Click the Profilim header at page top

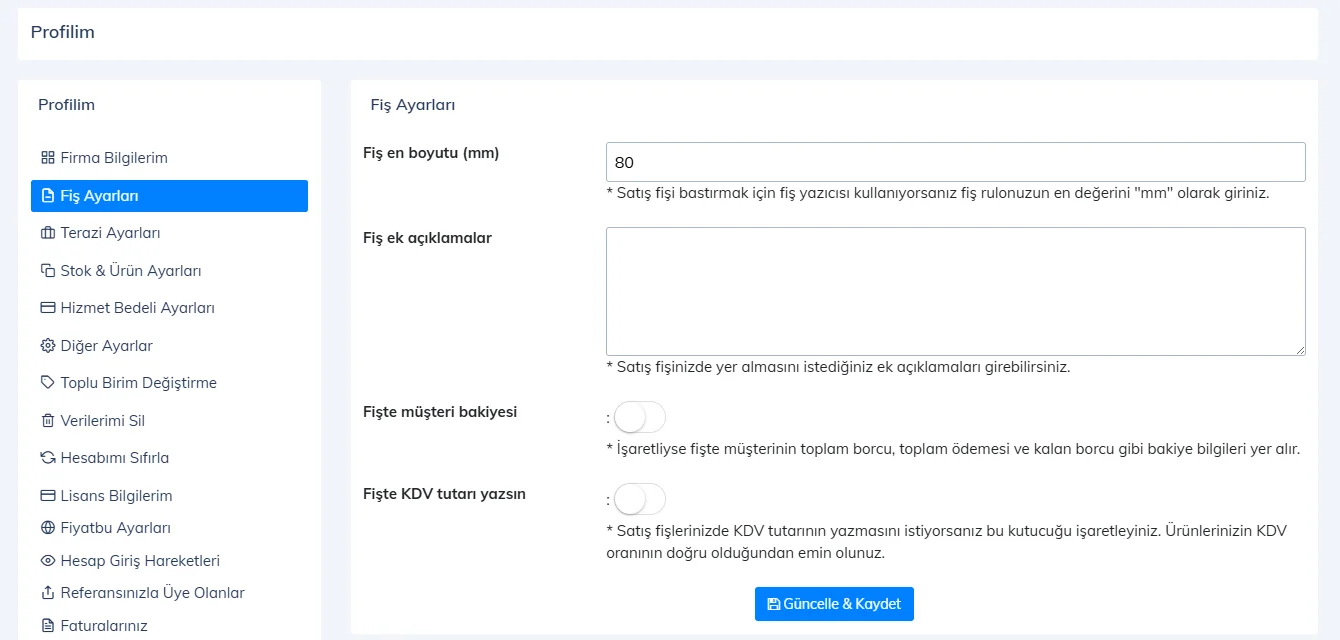coord(63,32)
